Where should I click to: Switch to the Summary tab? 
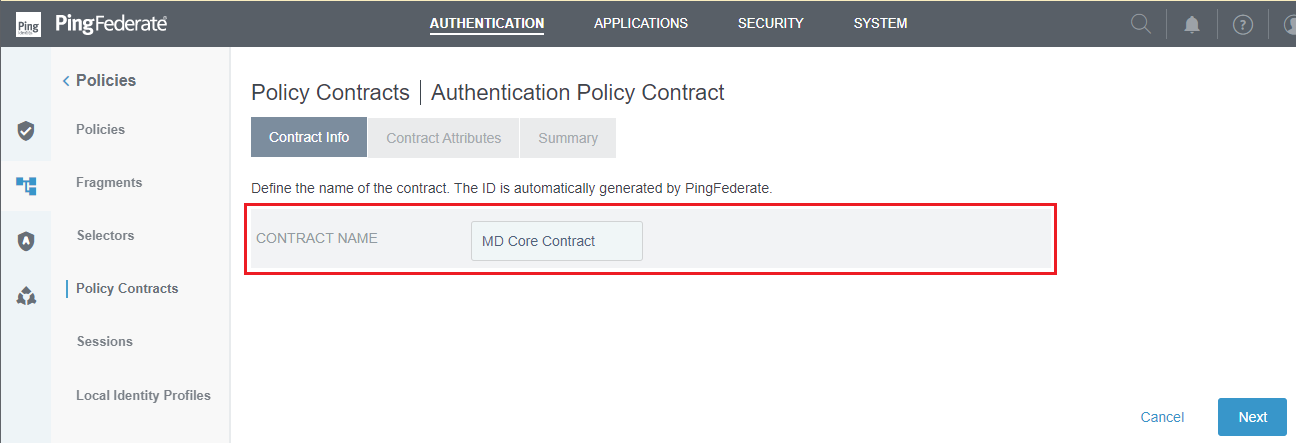pyautogui.click(x=568, y=138)
